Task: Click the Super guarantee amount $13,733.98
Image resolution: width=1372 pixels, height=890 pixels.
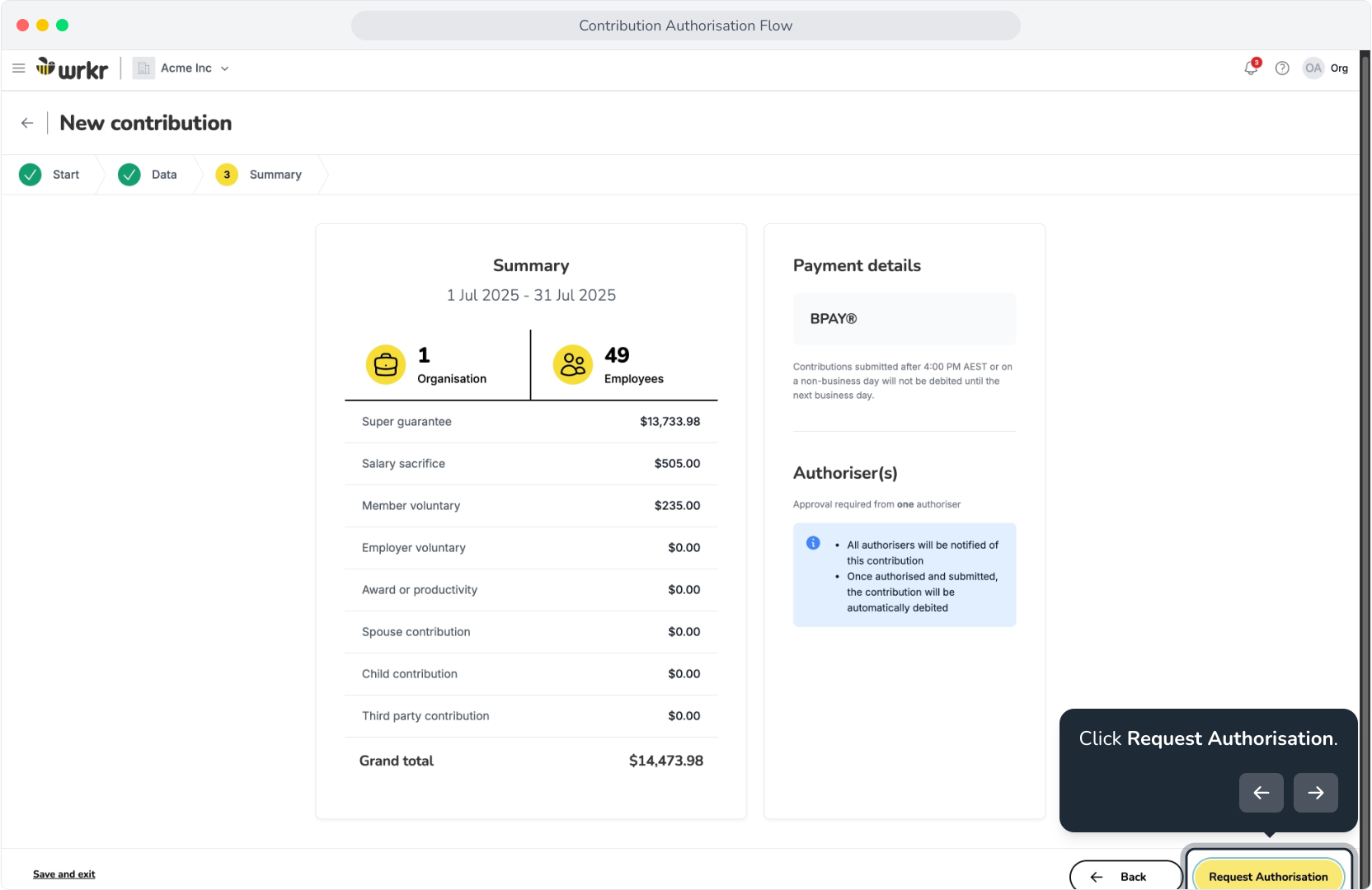Action: (x=670, y=422)
